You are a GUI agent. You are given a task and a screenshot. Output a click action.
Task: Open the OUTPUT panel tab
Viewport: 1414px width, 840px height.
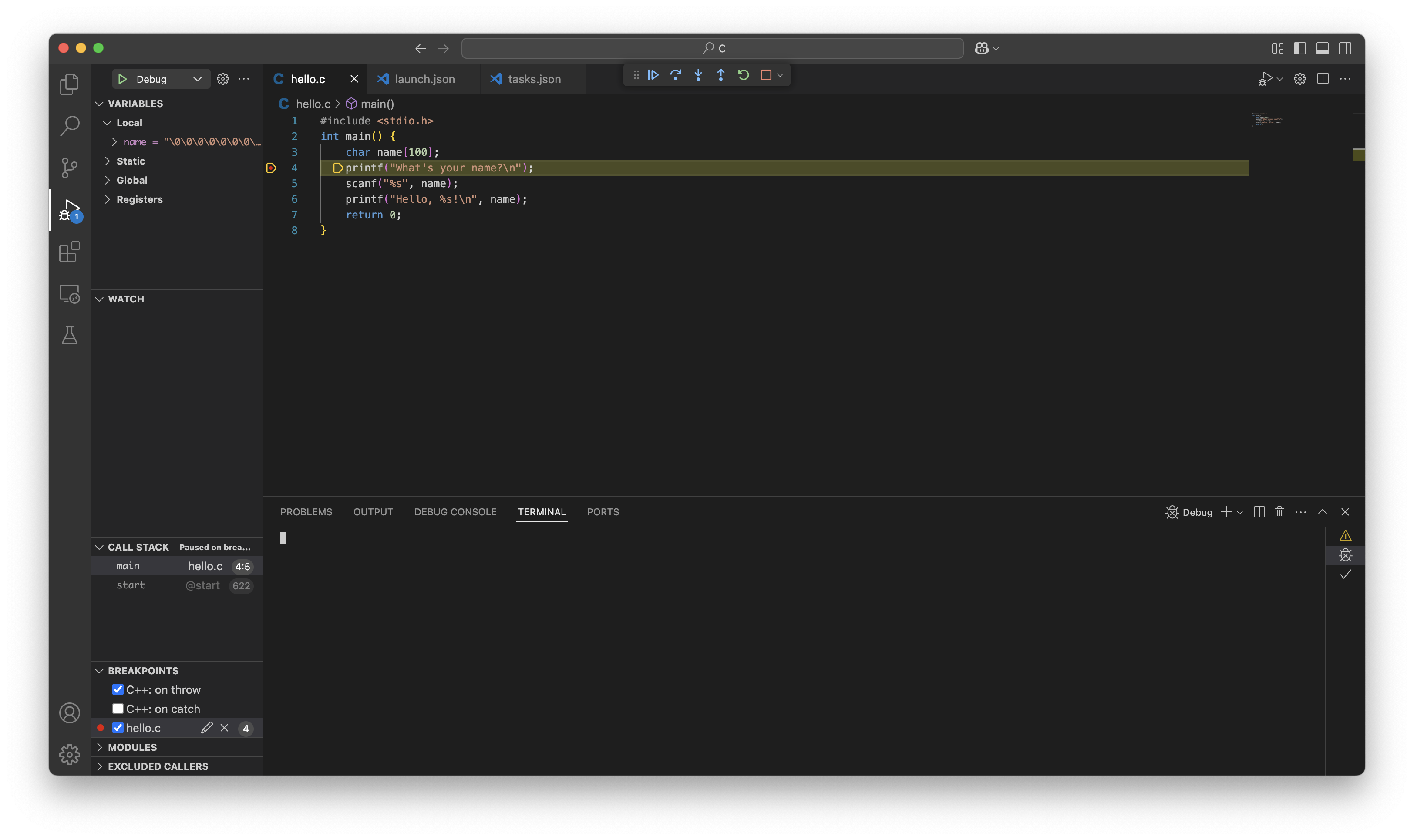373,512
